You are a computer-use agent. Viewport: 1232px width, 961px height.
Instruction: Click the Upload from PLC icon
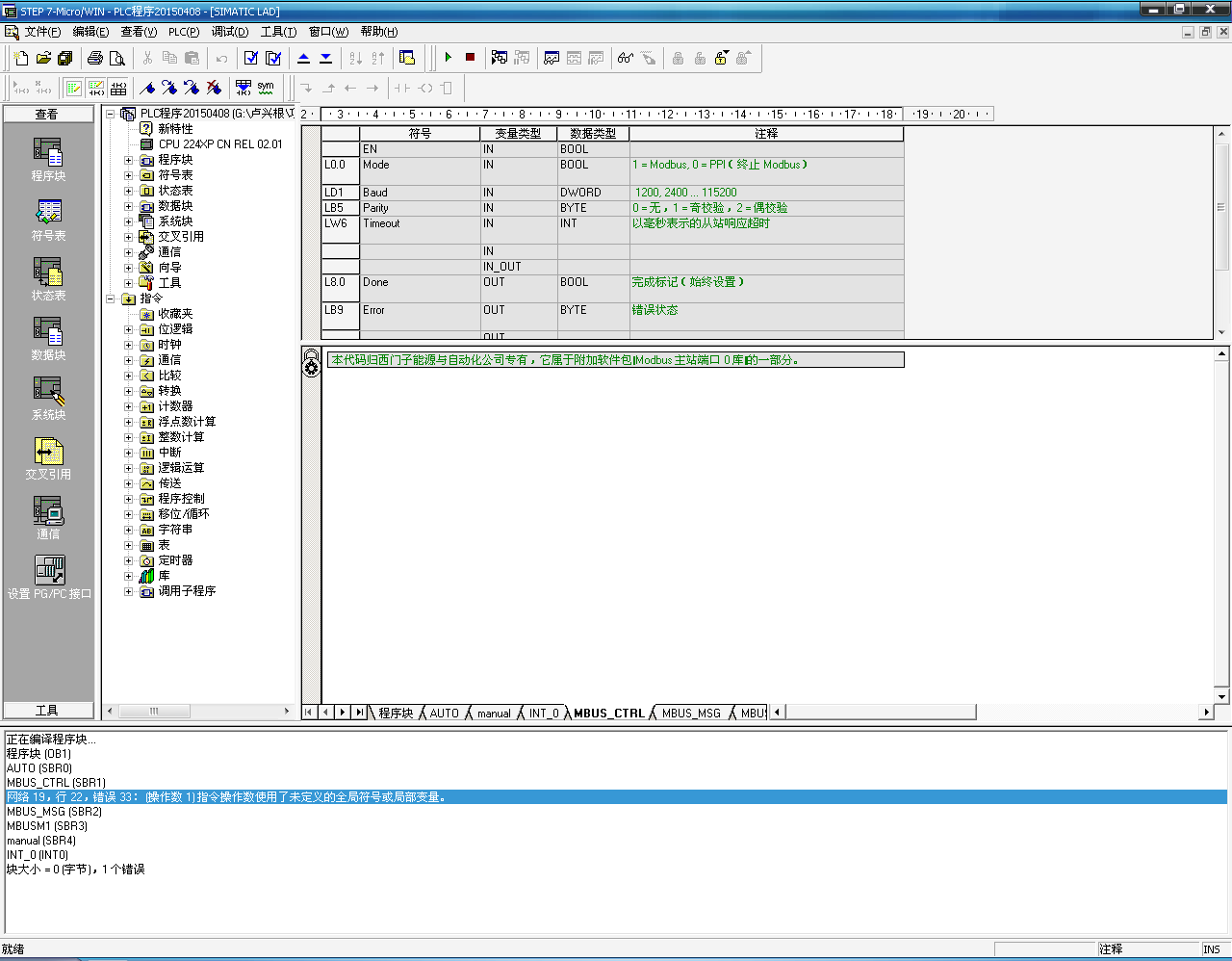[304, 58]
